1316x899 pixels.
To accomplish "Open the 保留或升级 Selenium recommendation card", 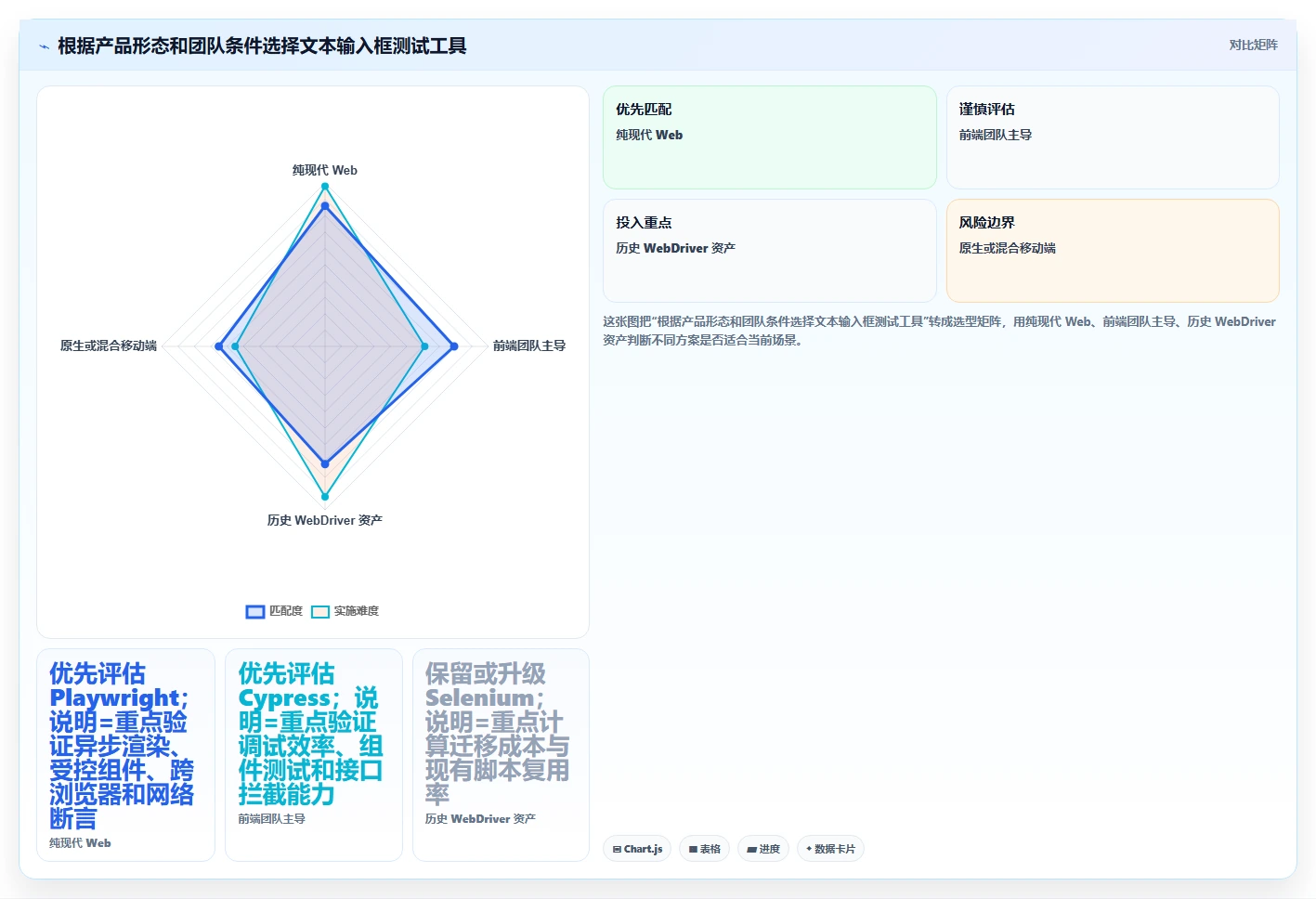I will [502, 755].
